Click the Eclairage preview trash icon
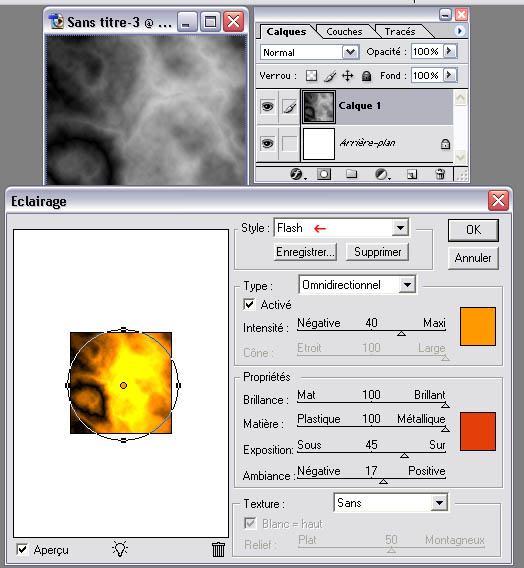 click(x=218, y=549)
